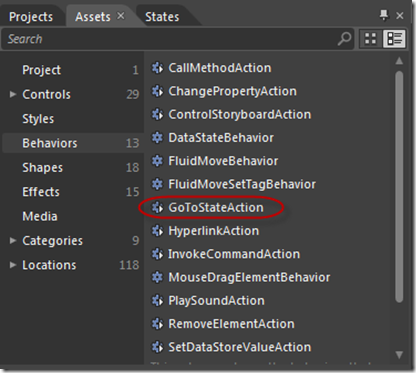Click the ChangePropertyAction gear icon
416x373 pixels.
point(157,91)
